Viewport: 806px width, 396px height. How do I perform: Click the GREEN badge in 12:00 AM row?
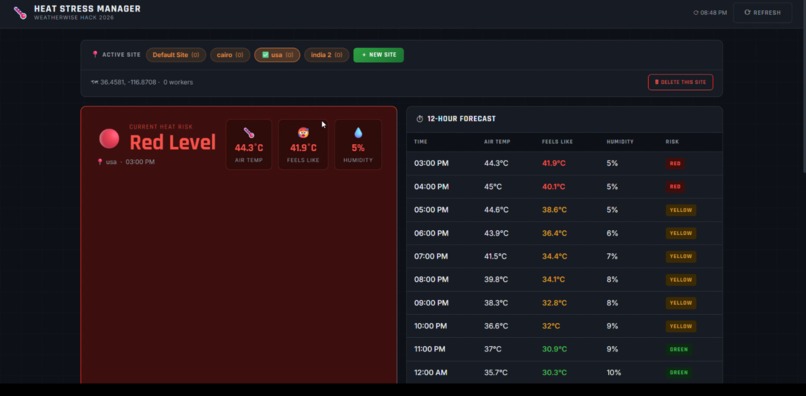[x=679, y=372]
